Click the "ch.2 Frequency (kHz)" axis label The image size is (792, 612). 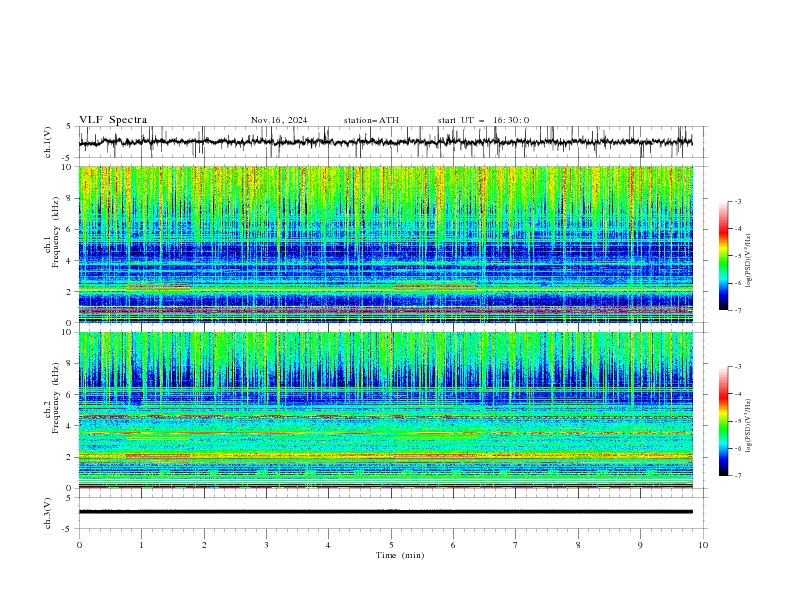[x=51, y=398]
